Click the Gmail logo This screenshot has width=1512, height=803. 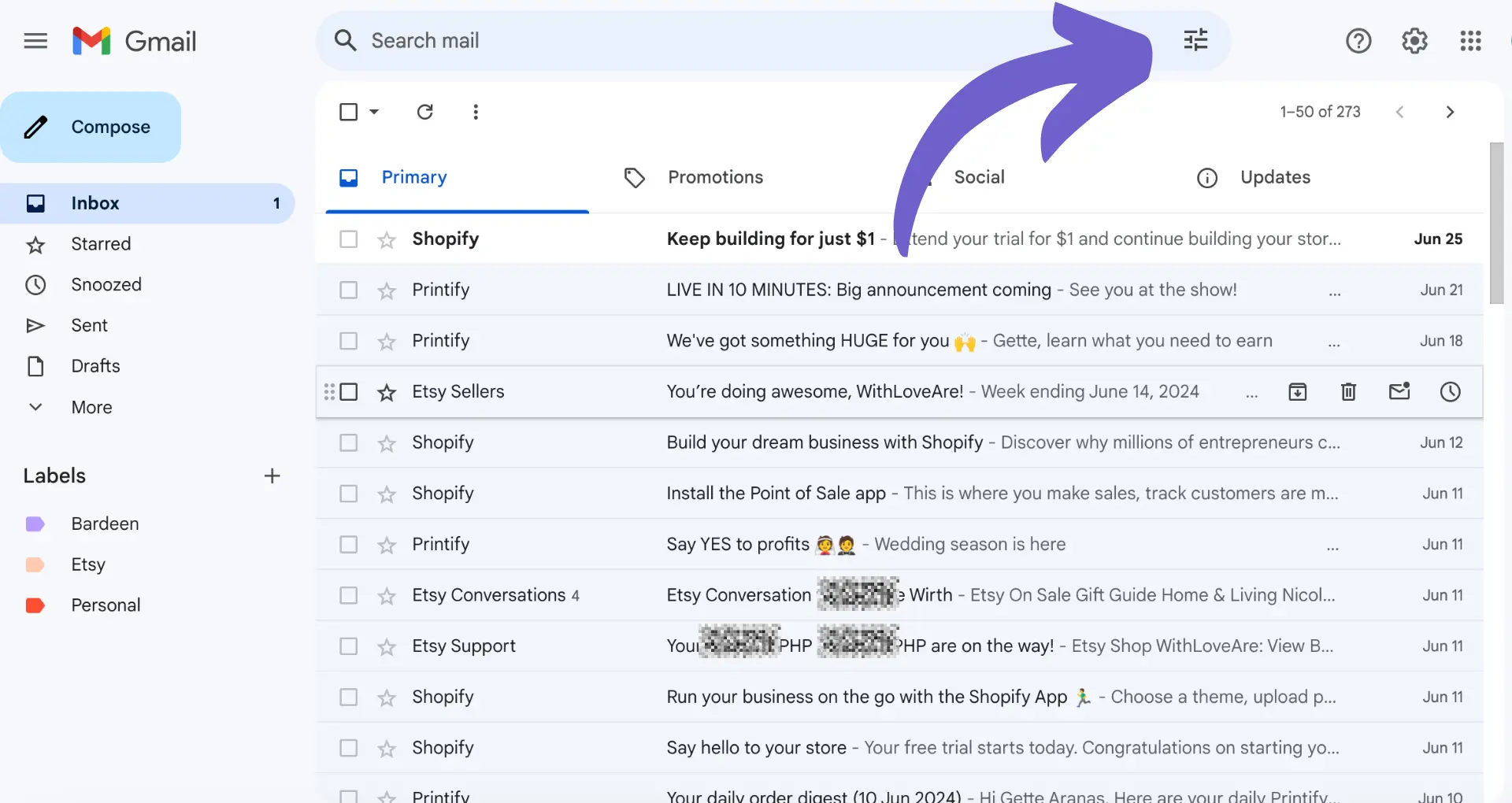(x=134, y=41)
